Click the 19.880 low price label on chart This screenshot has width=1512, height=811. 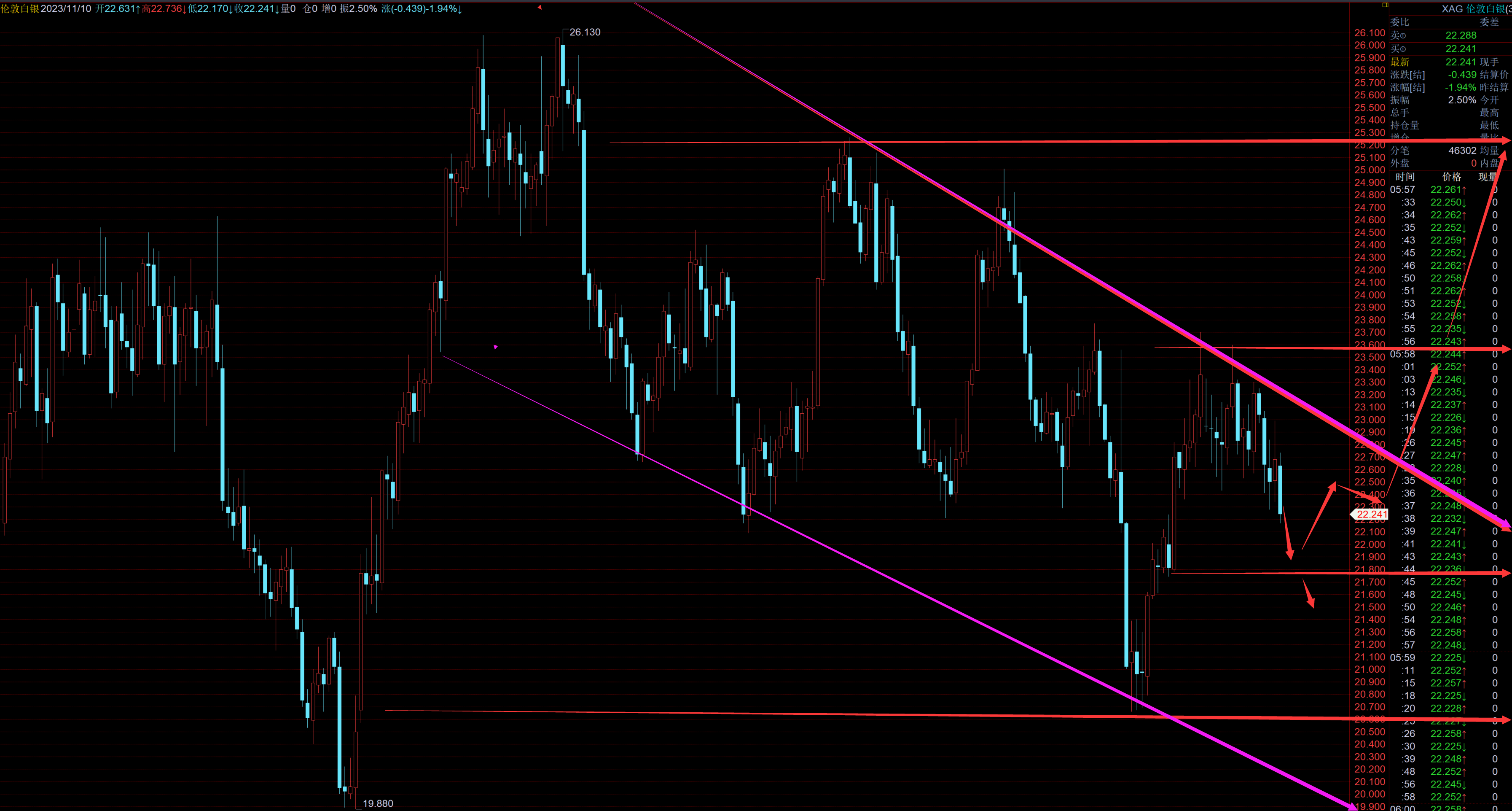pyautogui.click(x=378, y=803)
